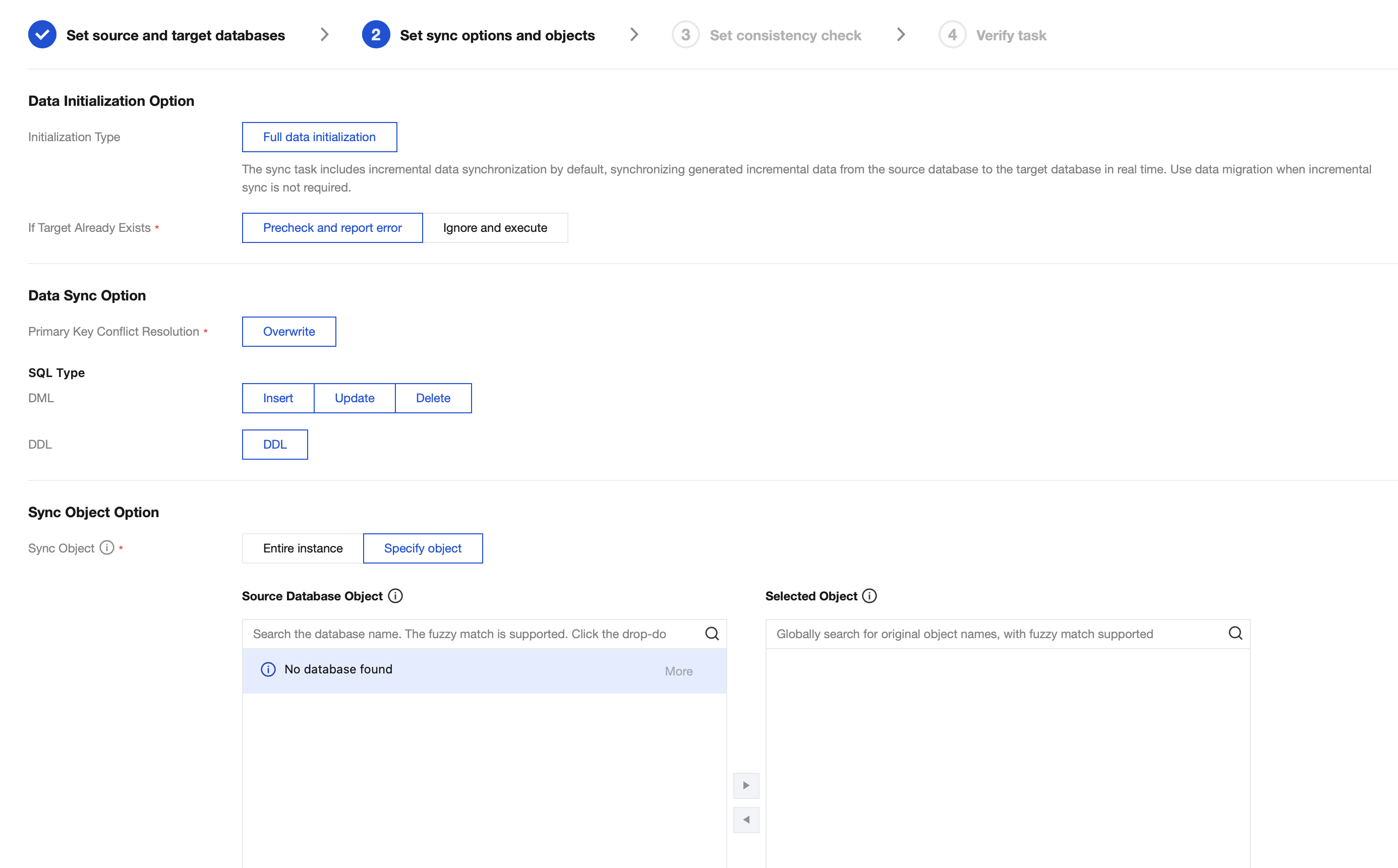Click the left arrow transfer button

pos(745,820)
